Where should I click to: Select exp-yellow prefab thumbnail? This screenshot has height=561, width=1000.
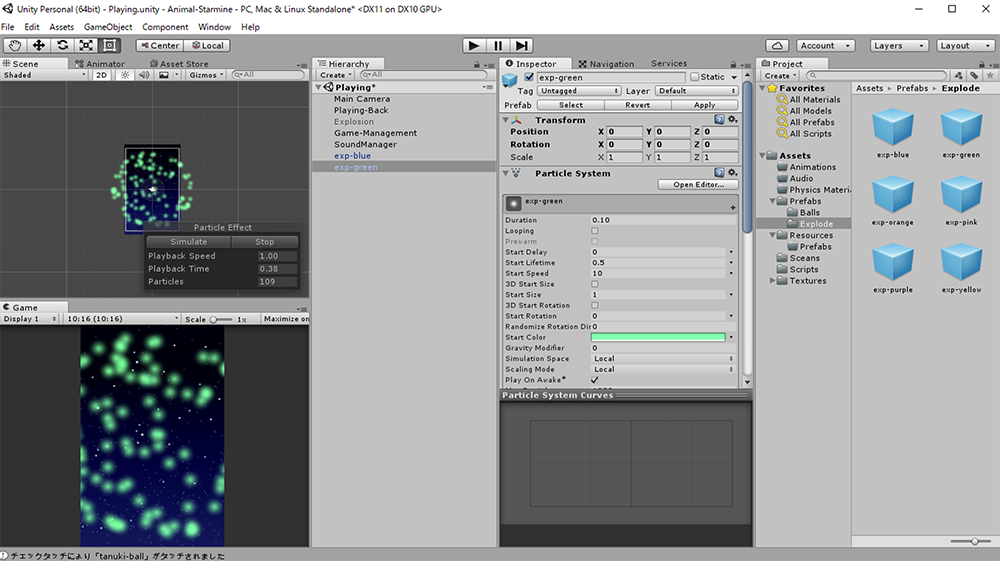(x=961, y=263)
